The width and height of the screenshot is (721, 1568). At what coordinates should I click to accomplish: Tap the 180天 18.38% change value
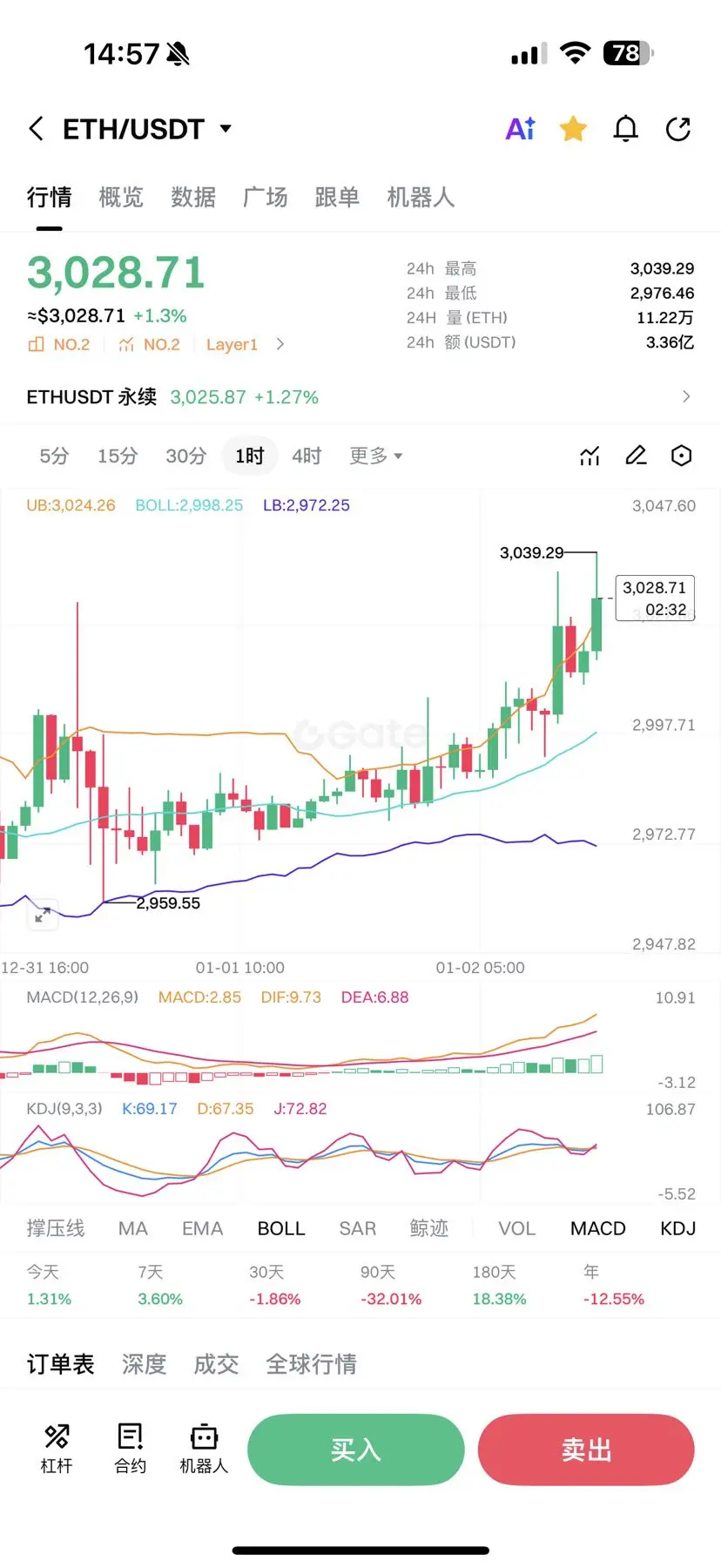point(499,1299)
